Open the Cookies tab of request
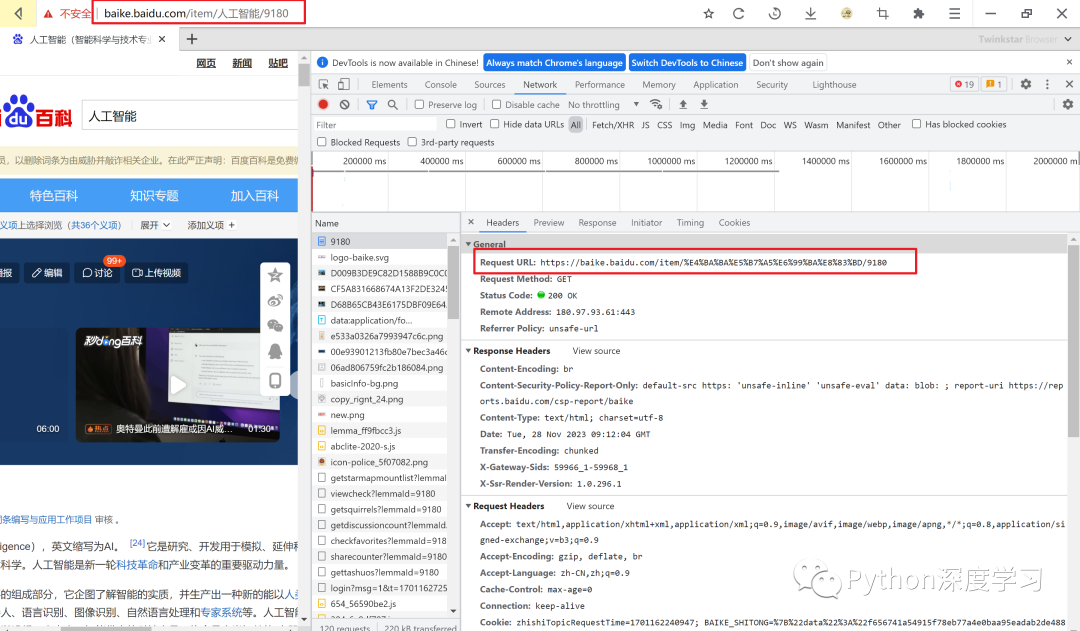The height and width of the screenshot is (631, 1080). click(x=734, y=223)
